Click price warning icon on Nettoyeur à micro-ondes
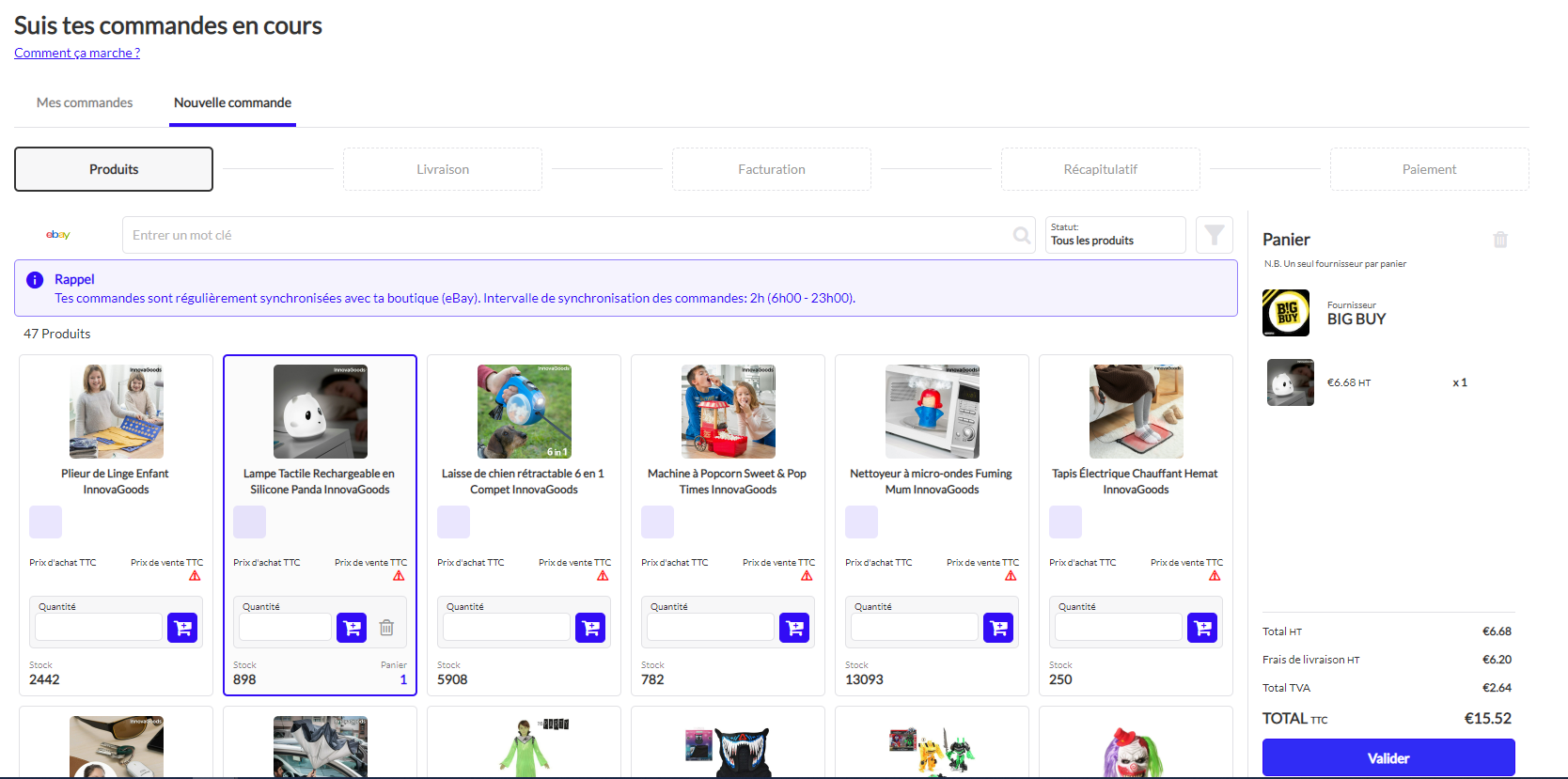The width and height of the screenshot is (1568, 779). point(1011,576)
